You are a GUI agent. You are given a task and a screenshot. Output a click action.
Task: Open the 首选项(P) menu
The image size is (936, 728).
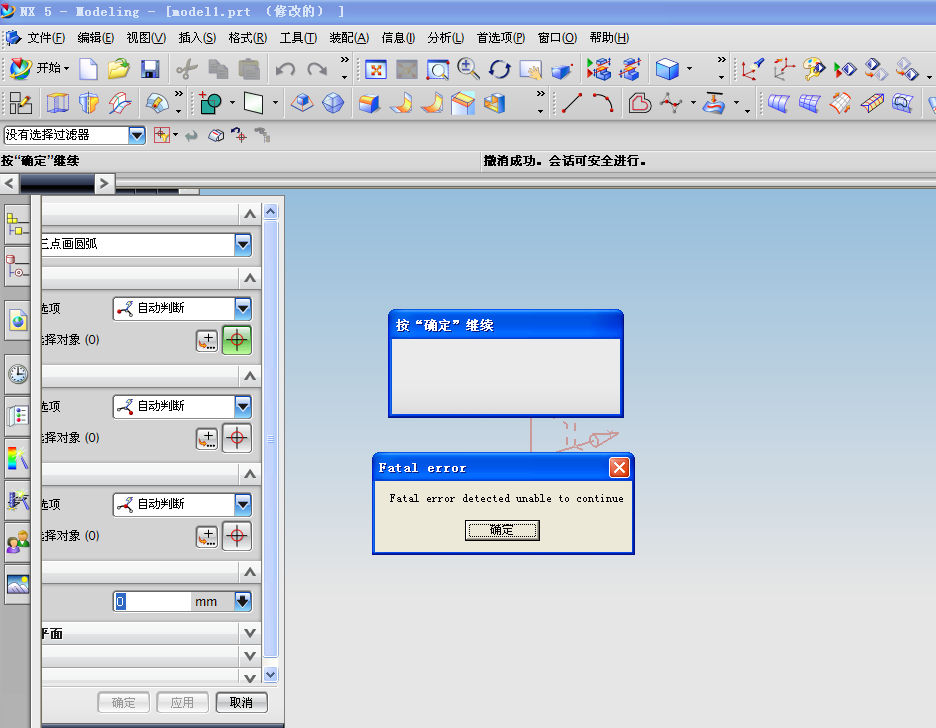point(501,38)
